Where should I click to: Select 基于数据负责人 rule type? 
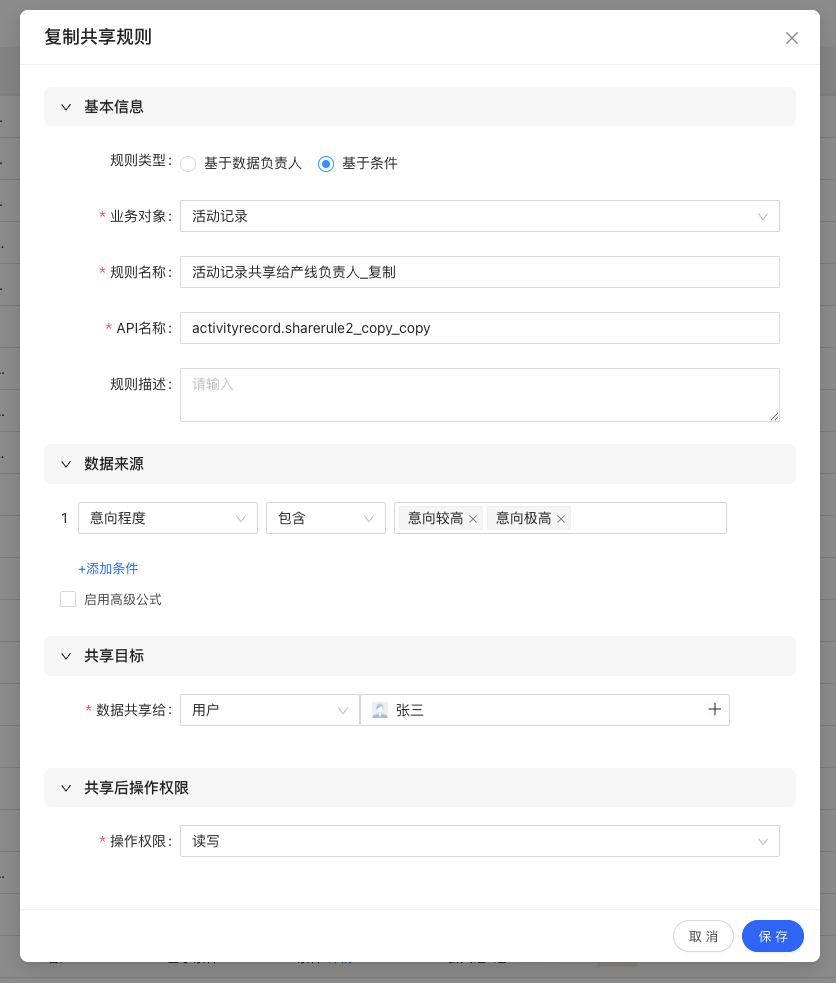[188, 164]
